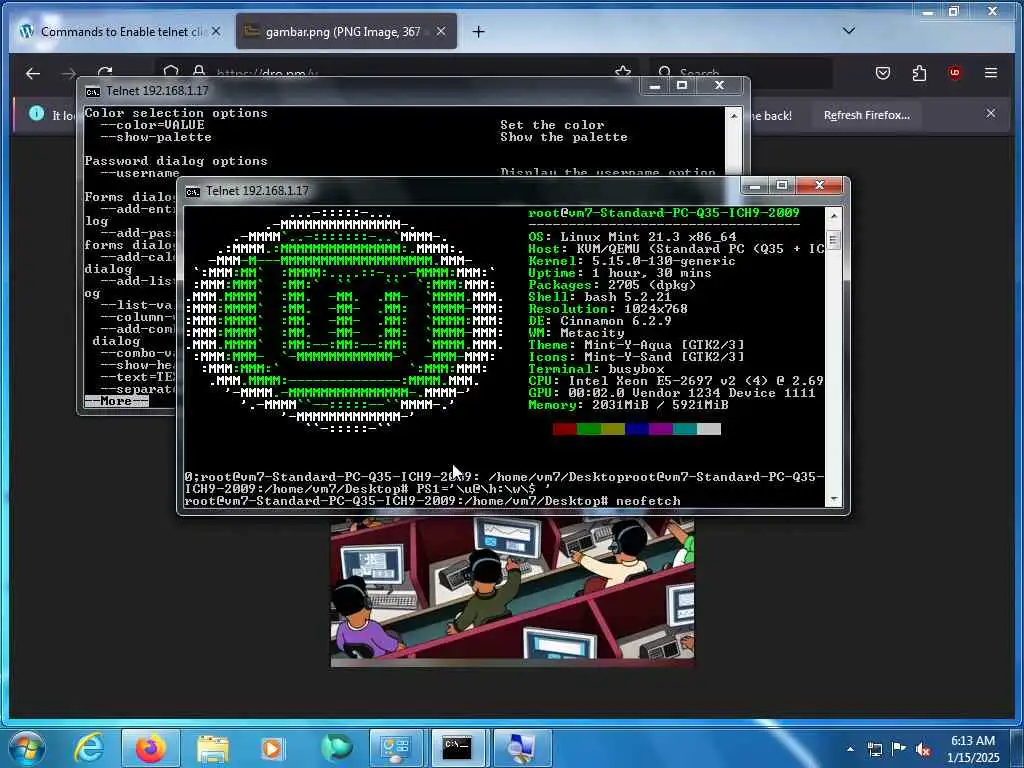Click Kernel: 5.15.0-130-generic line
The height and width of the screenshot is (768, 1024).
[632, 261]
